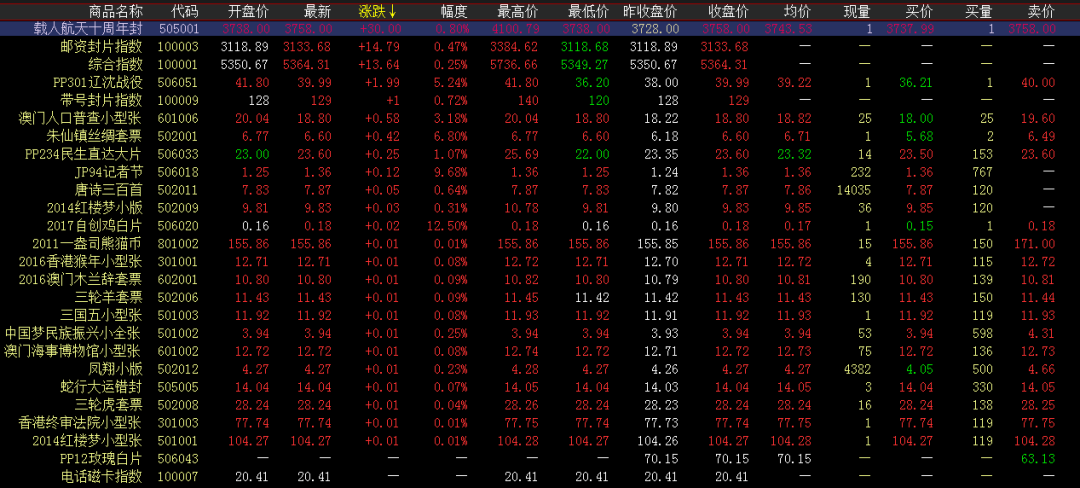Click the 最低价 column header
The height and width of the screenshot is (488, 1080).
pos(589,12)
